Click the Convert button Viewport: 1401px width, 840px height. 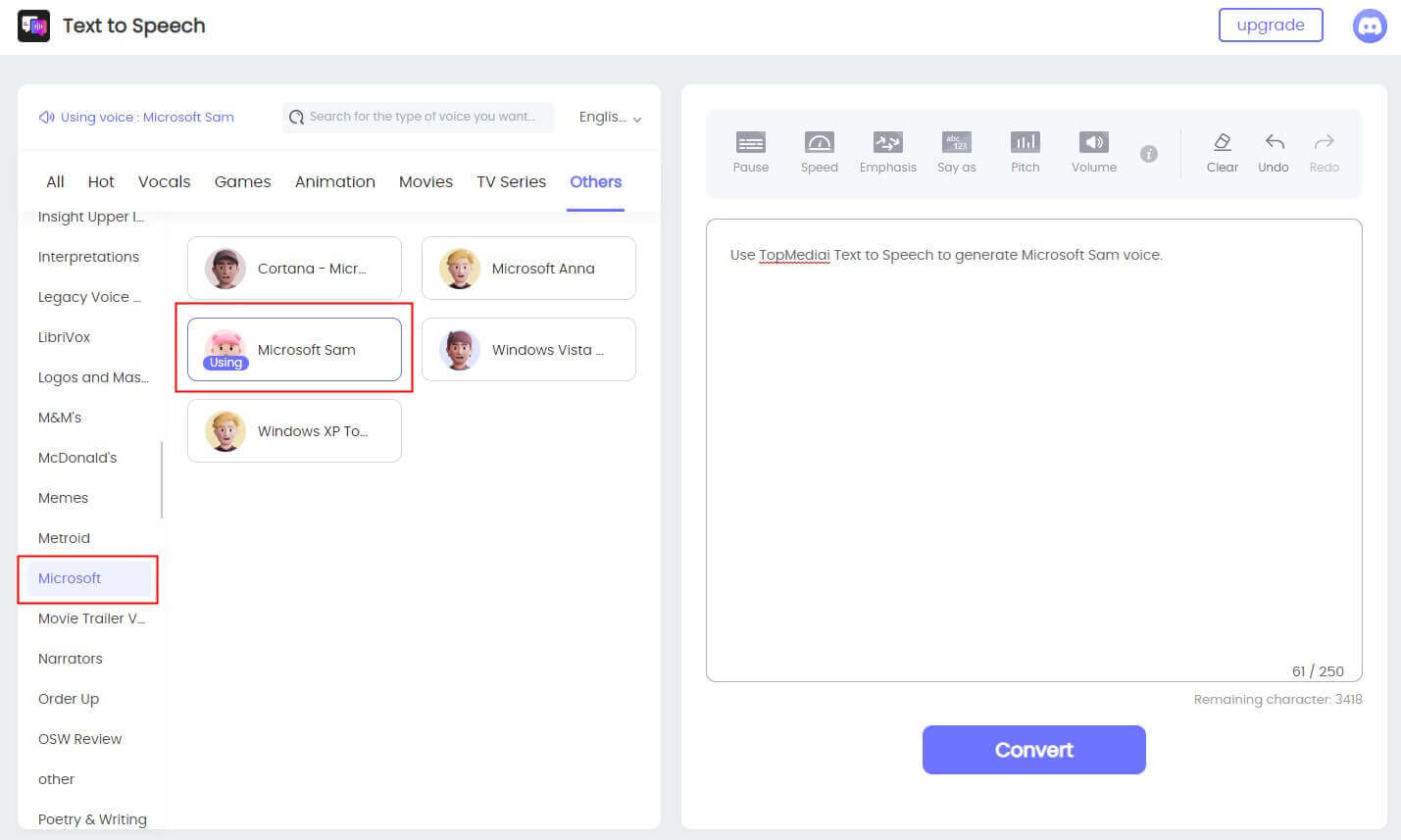pos(1033,750)
